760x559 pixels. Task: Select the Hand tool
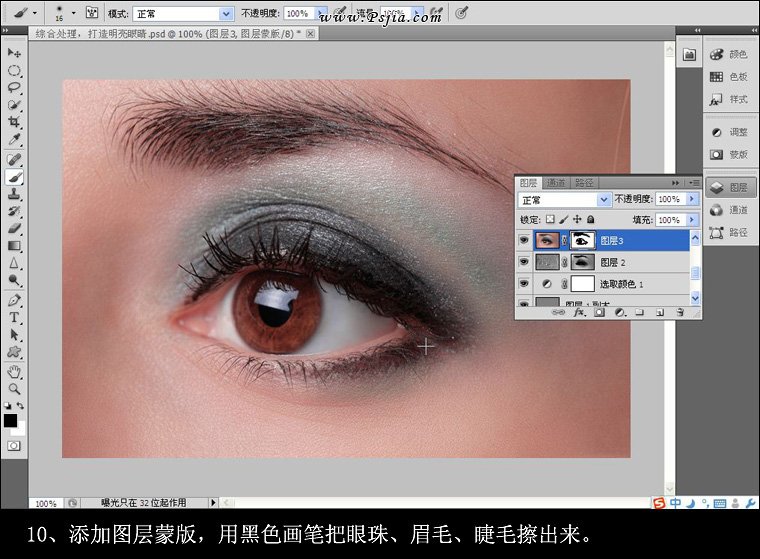point(14,372)
